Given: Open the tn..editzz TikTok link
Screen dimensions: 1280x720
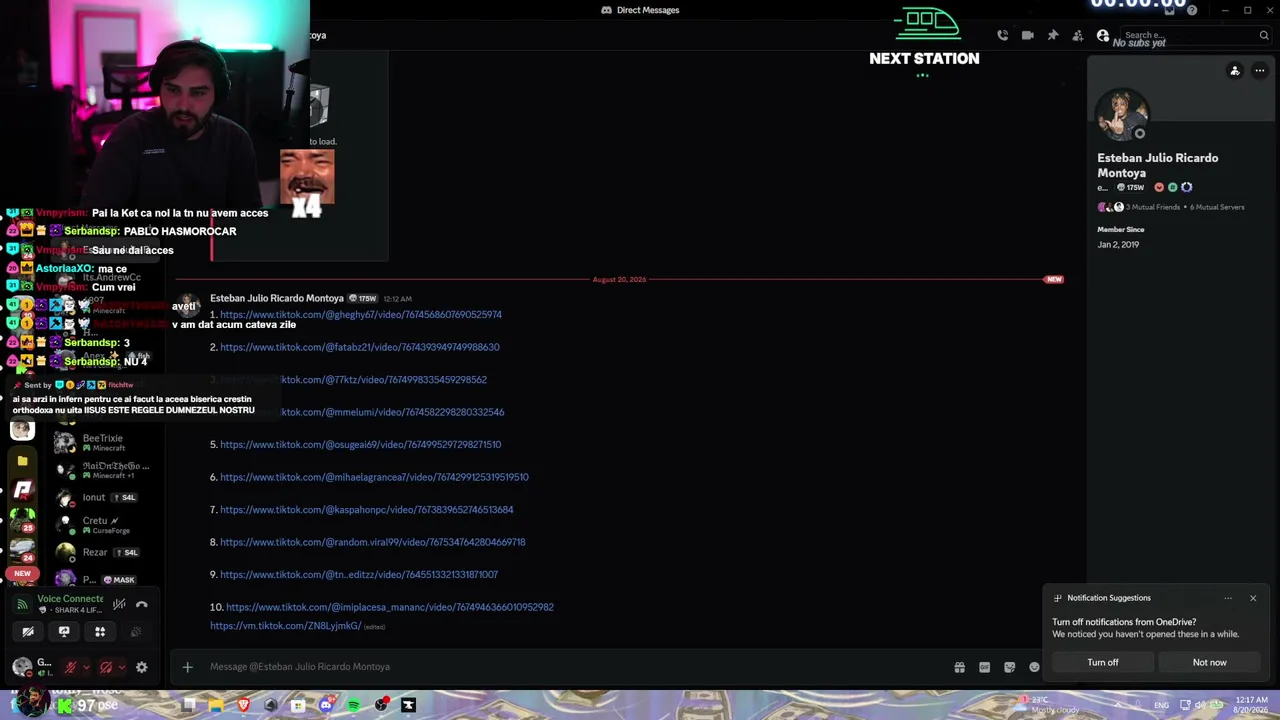Looking at the screenshot, I should click(x=359, y=574).
